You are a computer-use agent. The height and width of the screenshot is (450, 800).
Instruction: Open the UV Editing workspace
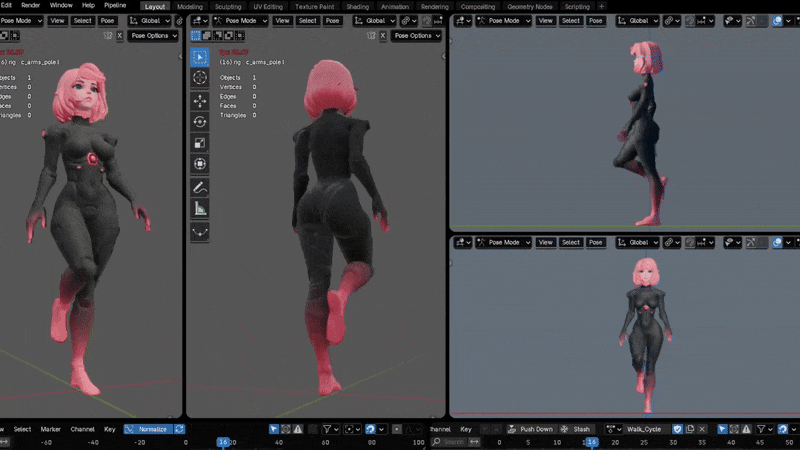(268, 7)
